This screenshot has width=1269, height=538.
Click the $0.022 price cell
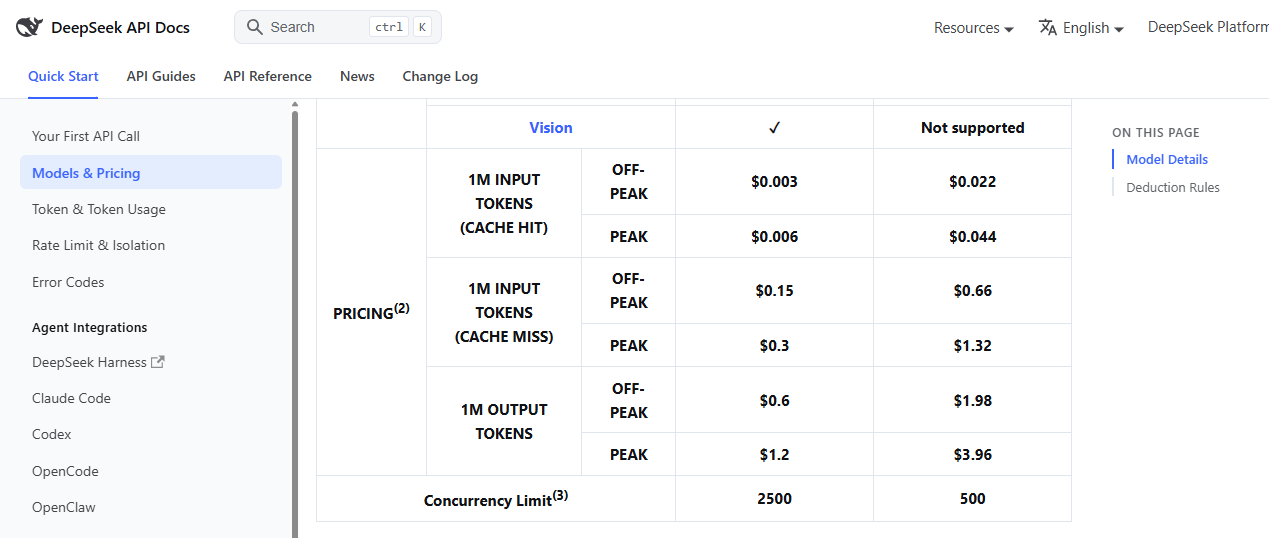click(x=973, y=182)
